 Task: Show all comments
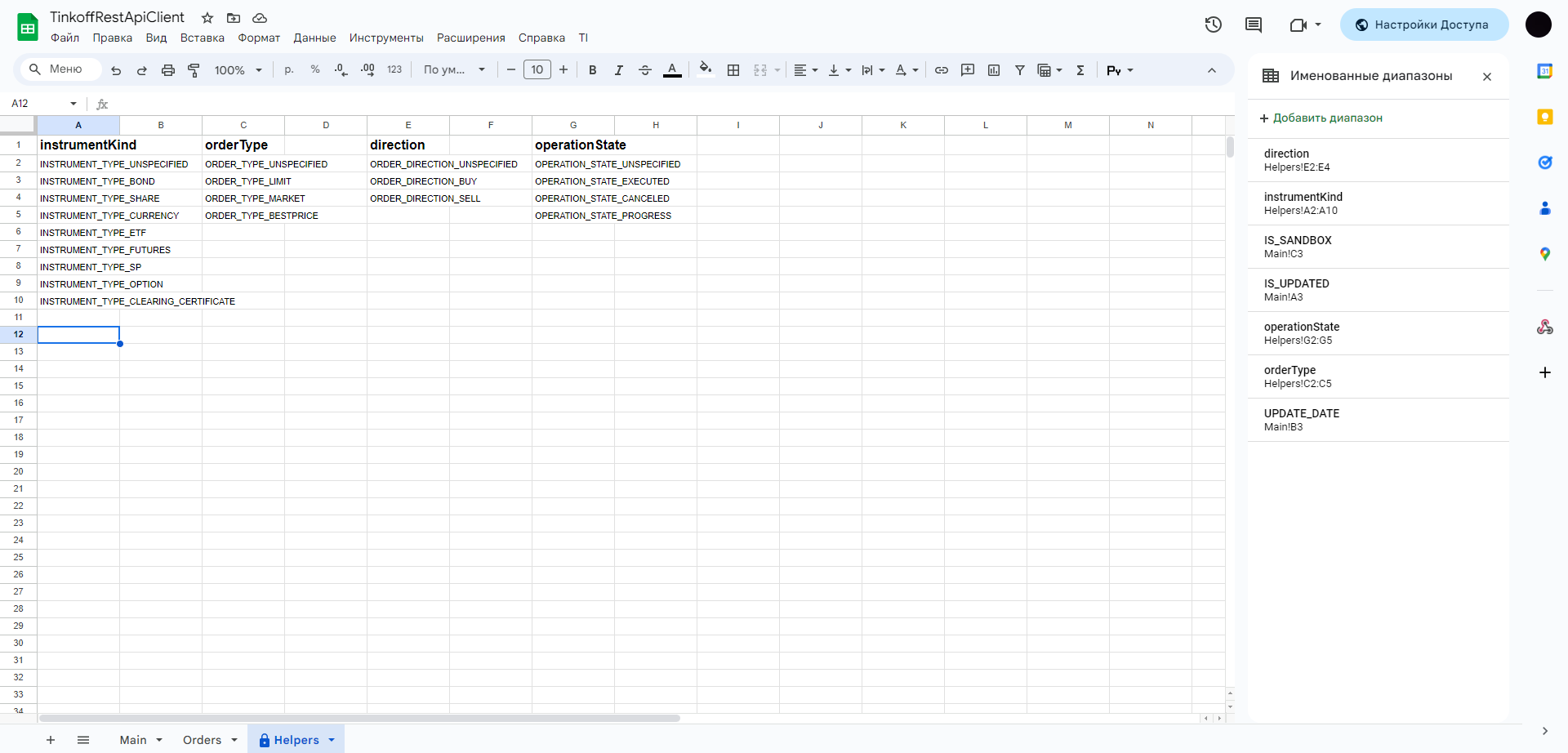[x=1254, y=25]
